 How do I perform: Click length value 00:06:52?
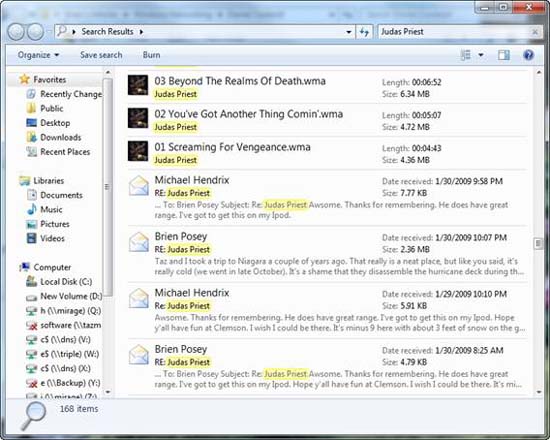coord(427,82)
